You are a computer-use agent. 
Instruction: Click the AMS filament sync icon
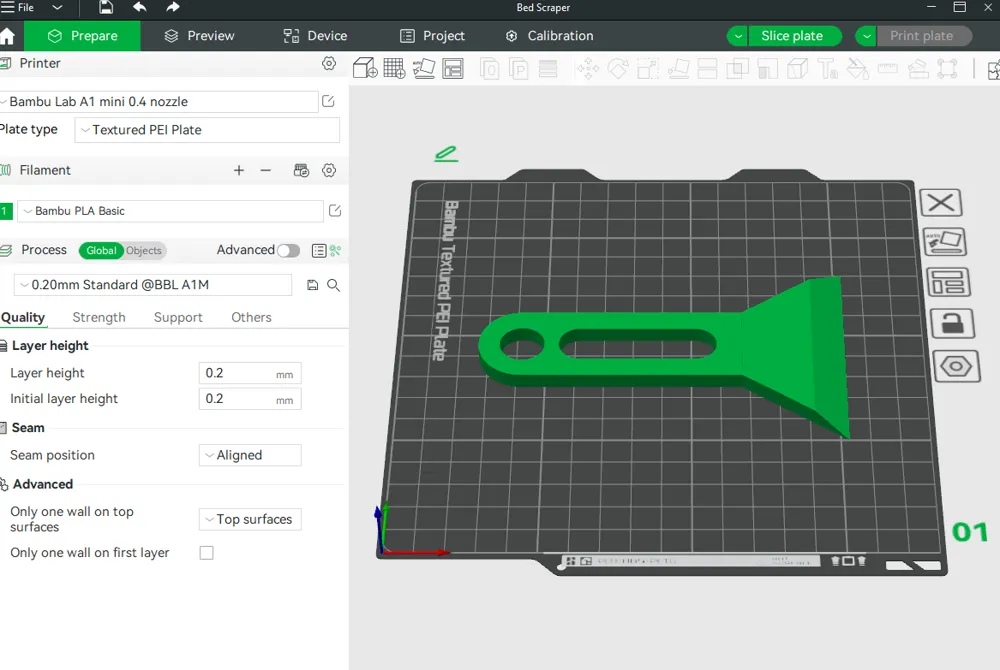coord(301,170)
